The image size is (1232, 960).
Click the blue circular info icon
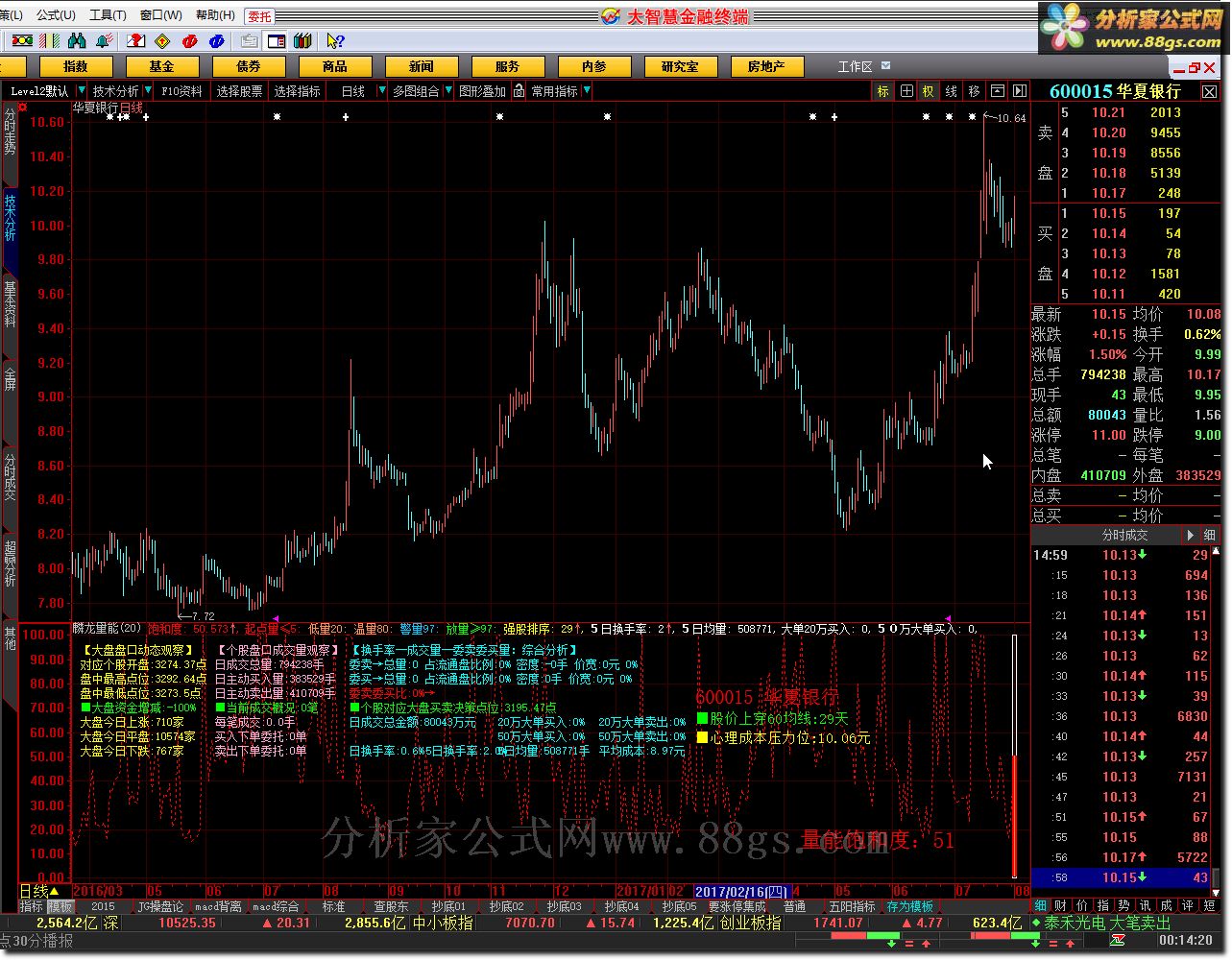[216, 41]
